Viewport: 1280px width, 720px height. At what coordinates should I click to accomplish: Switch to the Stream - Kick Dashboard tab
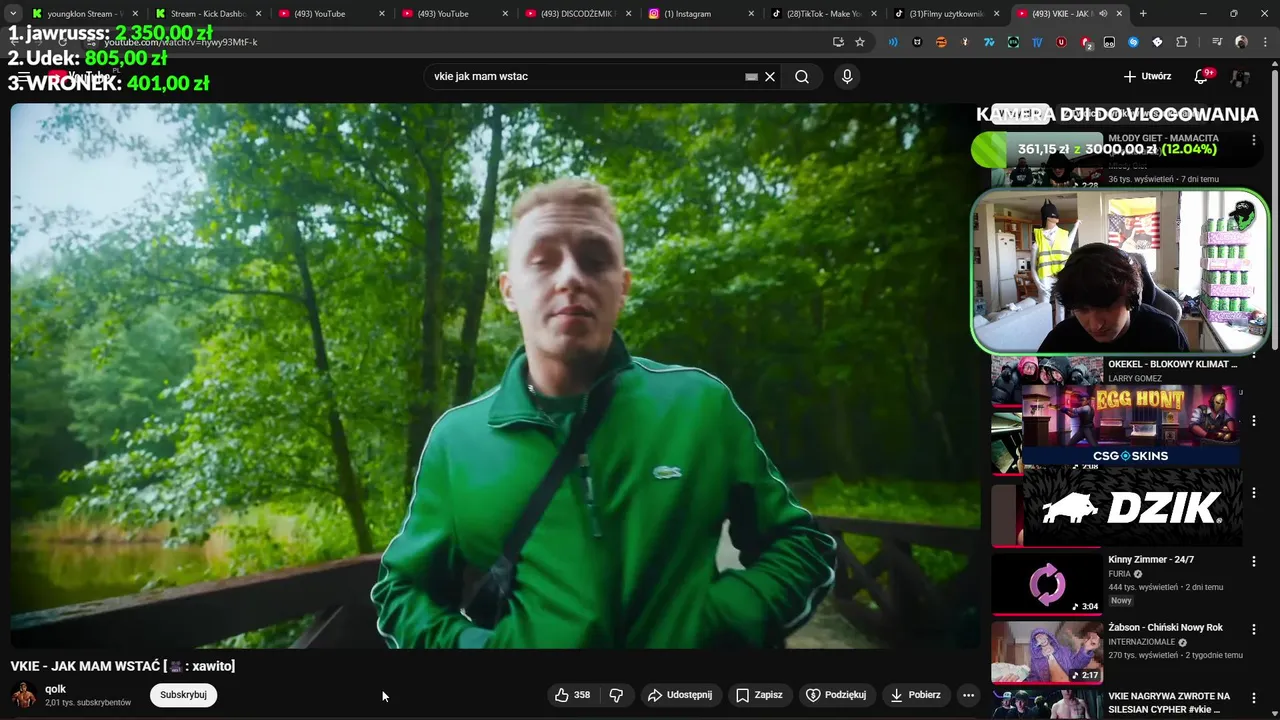tap(207, 14)
